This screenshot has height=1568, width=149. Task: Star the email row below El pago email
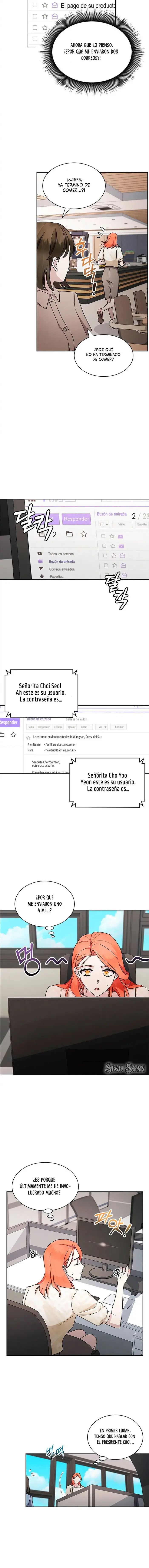coord(45,16)
